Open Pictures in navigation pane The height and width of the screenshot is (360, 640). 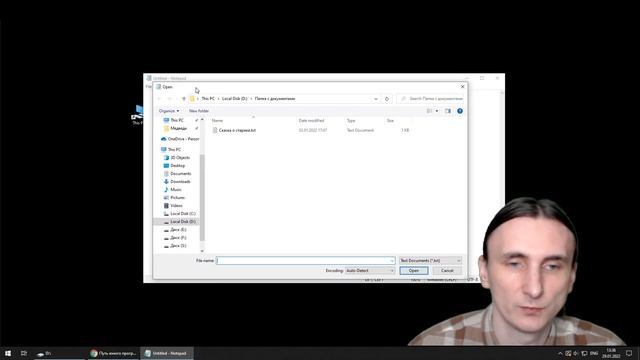(178, 198)
